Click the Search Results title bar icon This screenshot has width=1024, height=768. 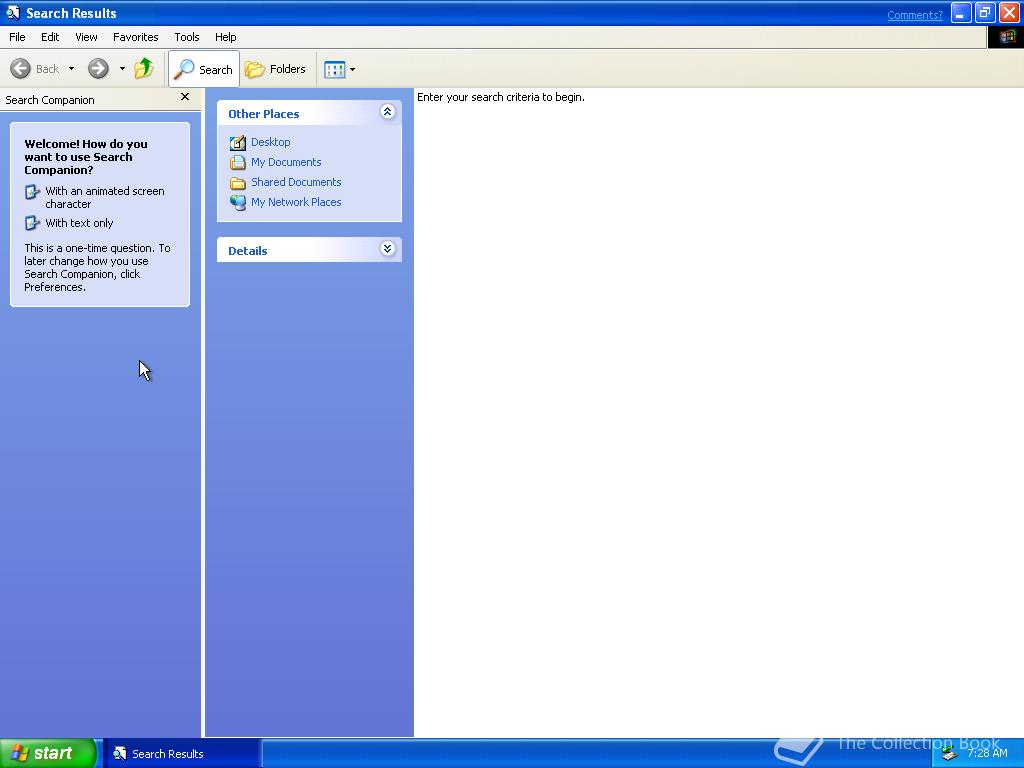click(12, 12)
